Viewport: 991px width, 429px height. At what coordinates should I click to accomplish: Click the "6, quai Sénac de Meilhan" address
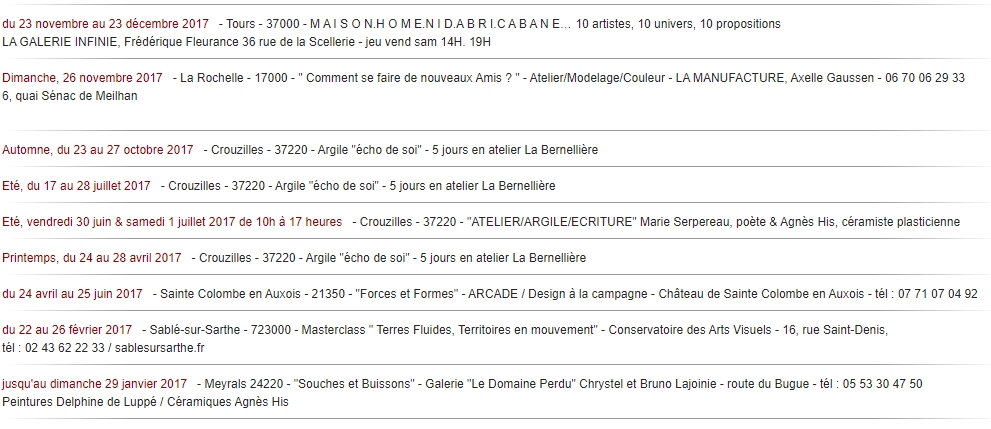coord(70,97)
